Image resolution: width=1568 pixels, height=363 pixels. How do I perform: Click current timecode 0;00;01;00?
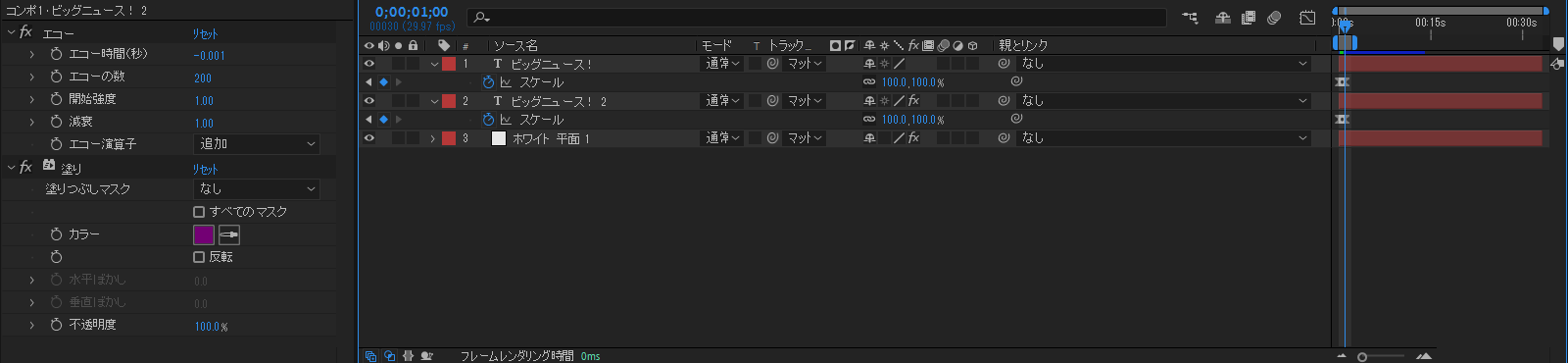(412, 12)
